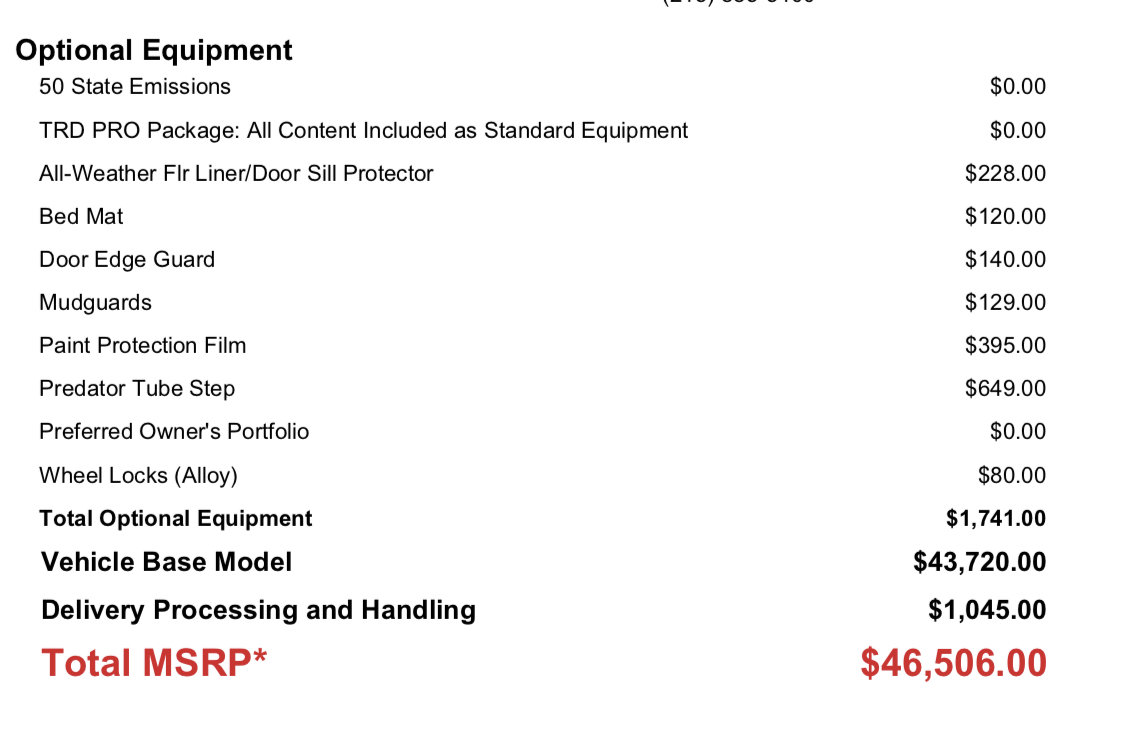
Task: Select the Preferred Owner's Portfolio entry
Action: coord(174,431)
